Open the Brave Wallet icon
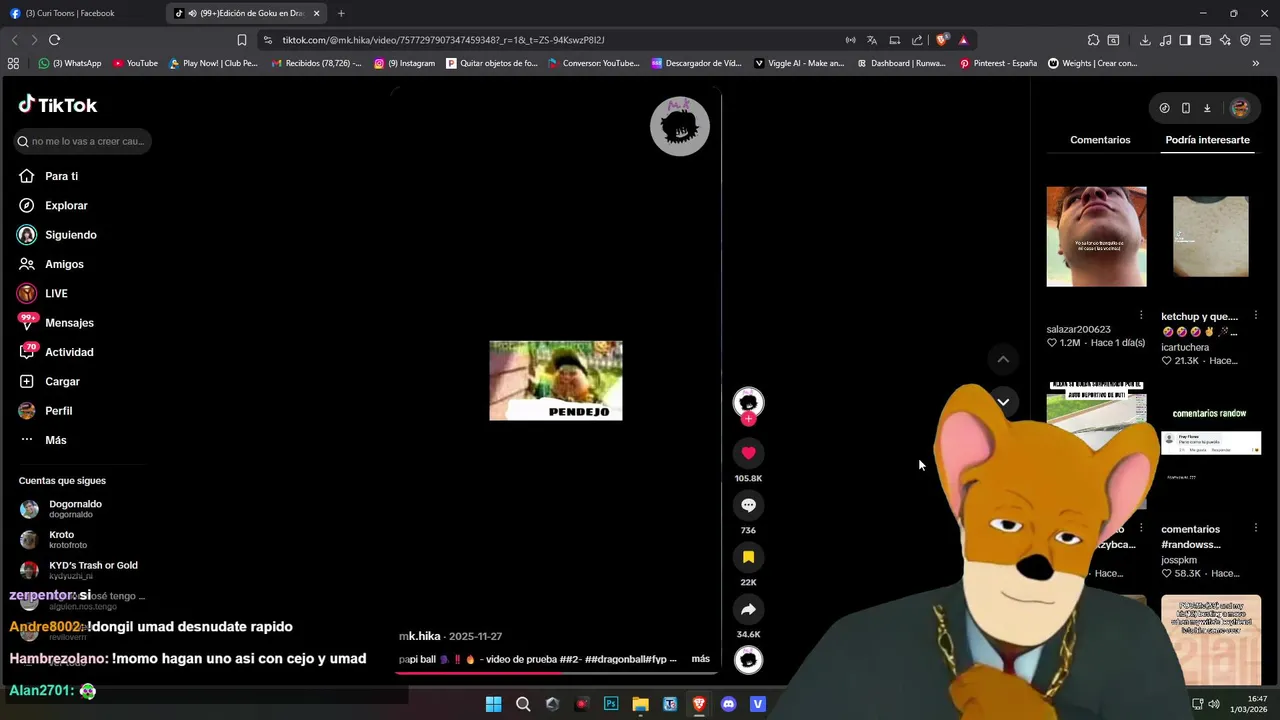1280x720 pixels. [1205, 40]
